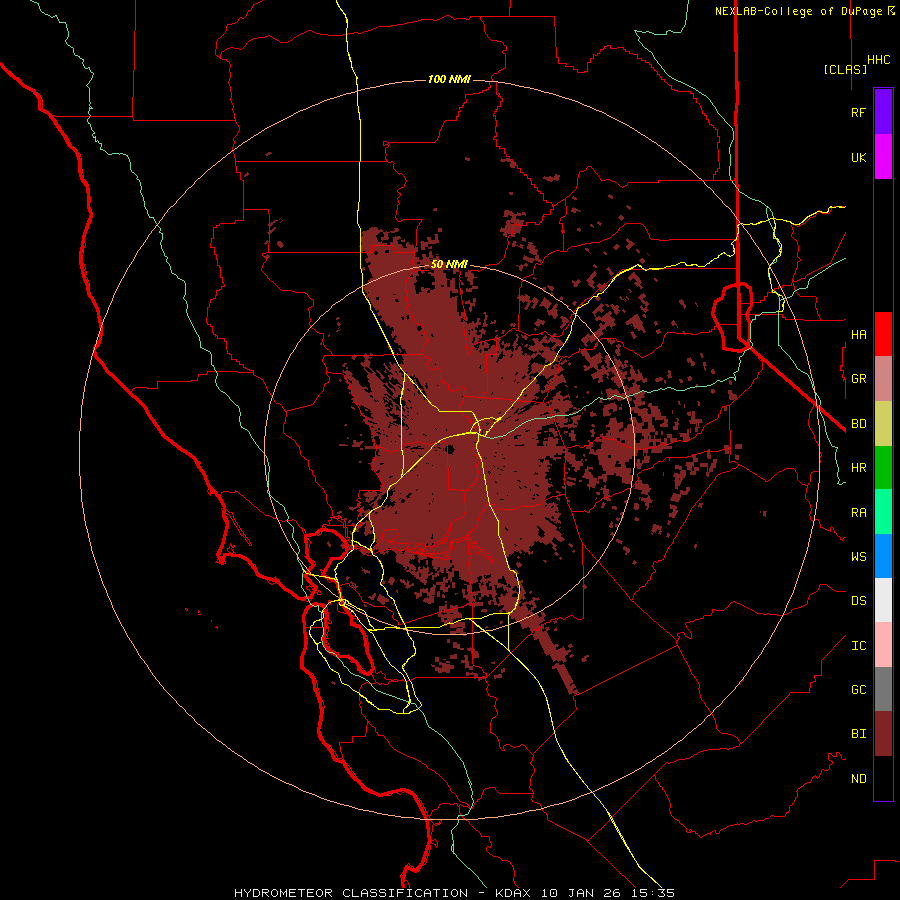The width and height of the screenshot is (900, 900).
Task: Click the HR green legend color swatch
Action: pos(883,468)
